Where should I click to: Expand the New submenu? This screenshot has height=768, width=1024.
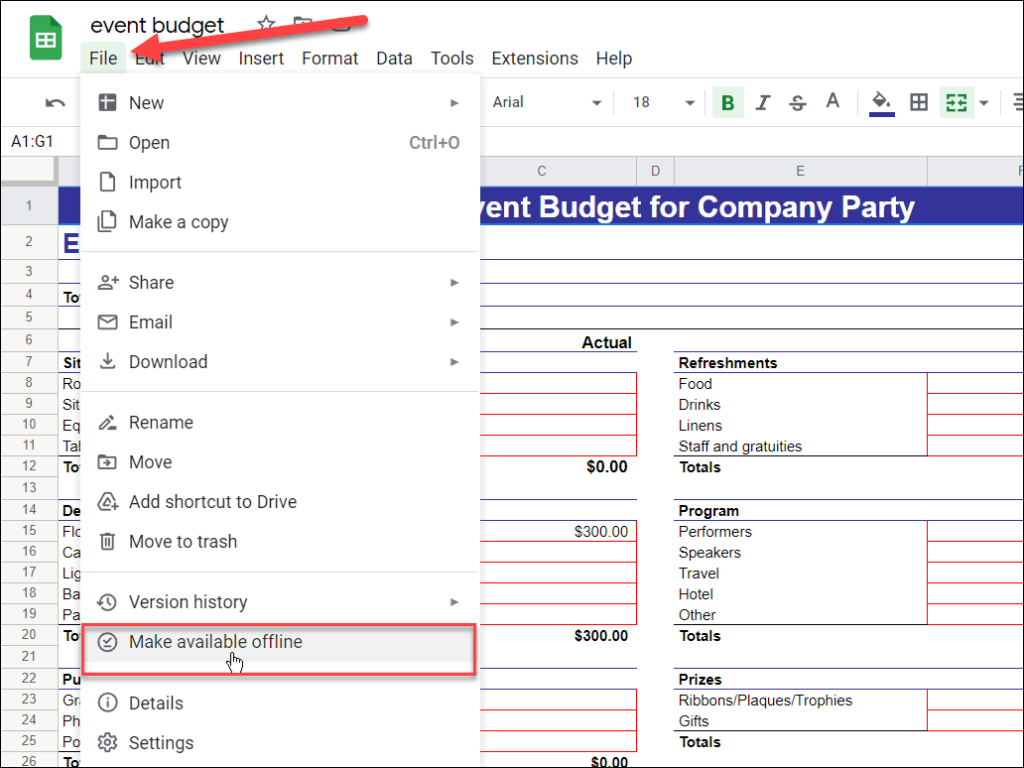pyautogui.click(x=280, y=103)
